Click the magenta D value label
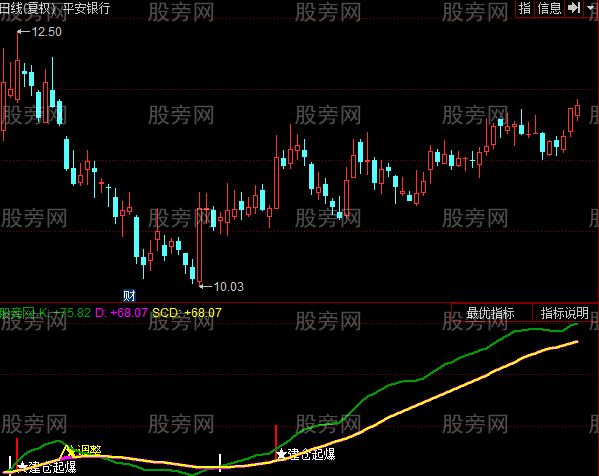 coord(121,313)
